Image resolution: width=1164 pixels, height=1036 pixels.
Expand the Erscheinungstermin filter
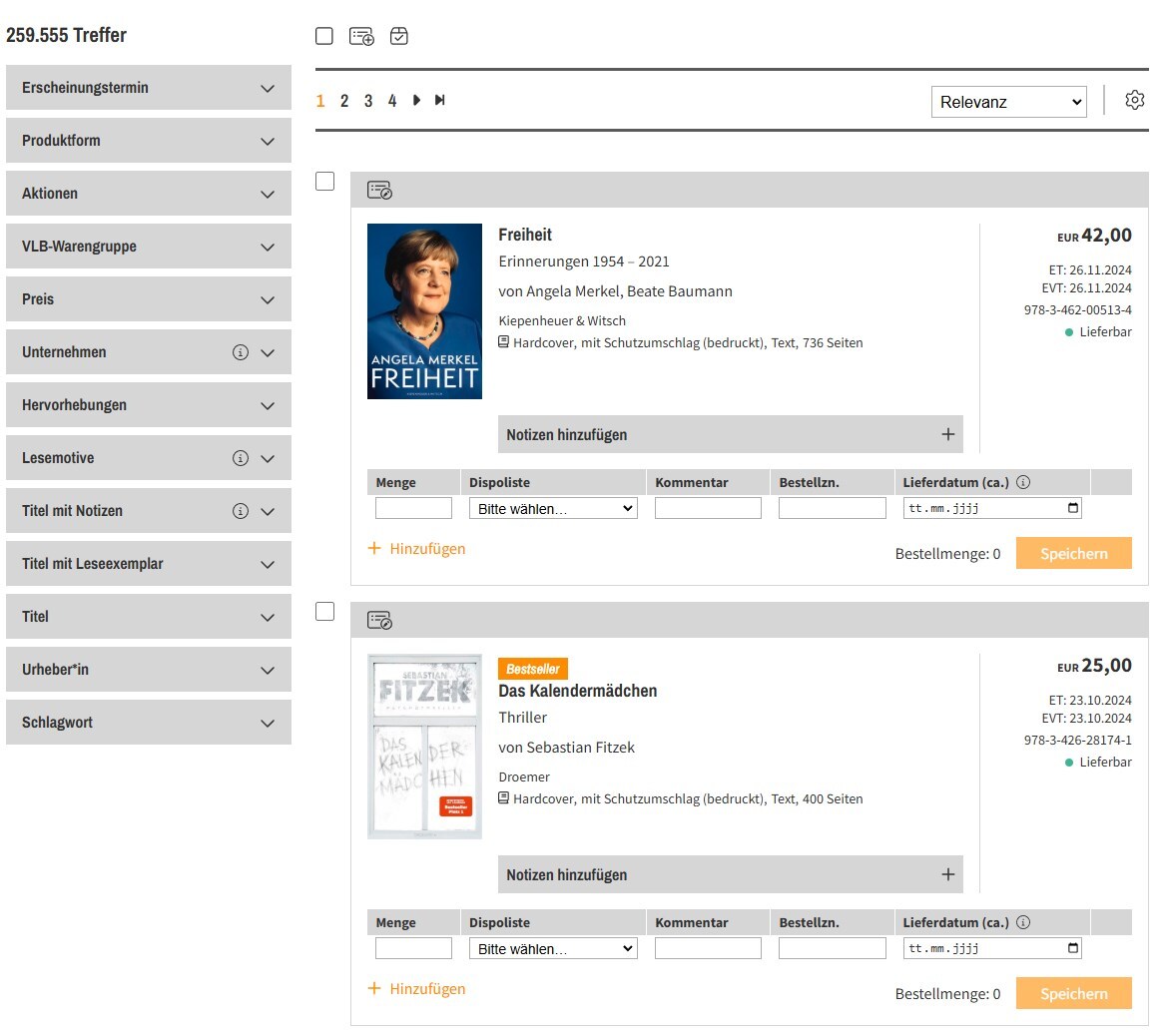pos(149,88)
